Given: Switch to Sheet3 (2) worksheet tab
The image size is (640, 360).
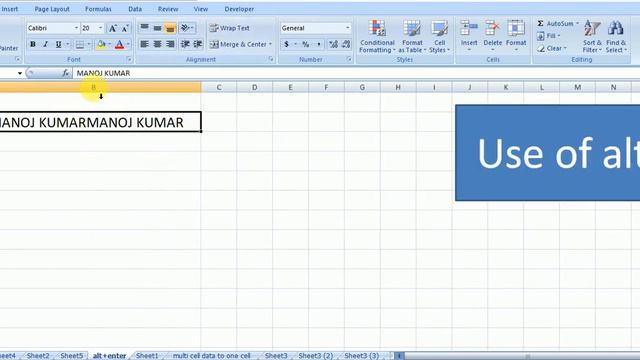Looking at the screenshot, I should click(316, 356).
